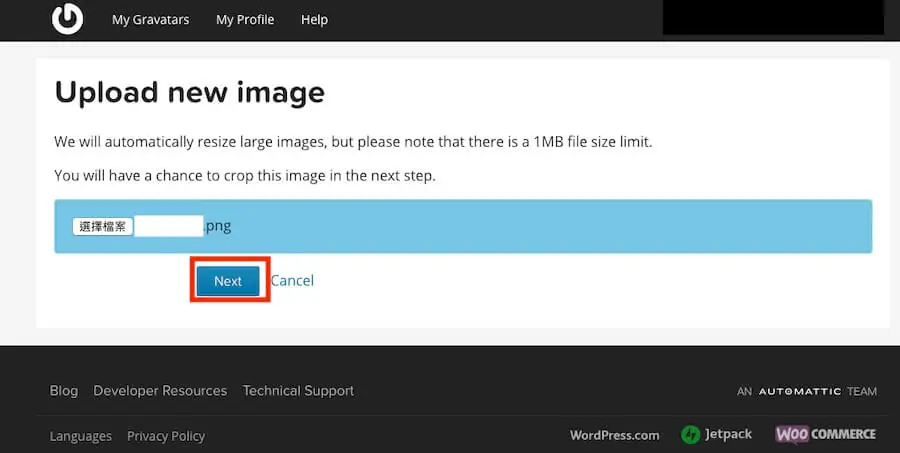Click the Gravatar power-symbol logo
The image size is (900, 453).
(67, 18)
